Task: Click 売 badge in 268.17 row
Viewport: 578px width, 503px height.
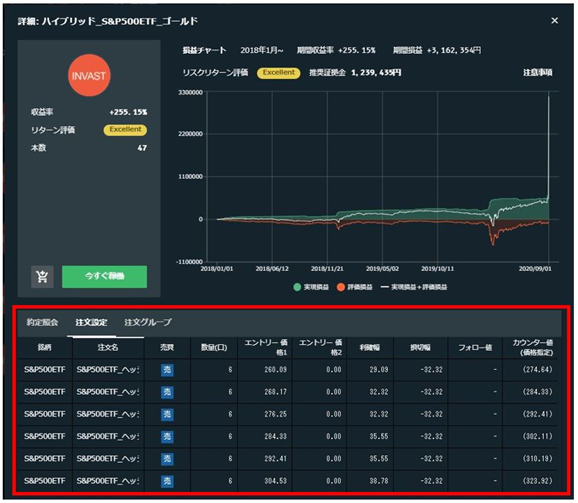Action: pyautogui.click(x=167, y=392)
